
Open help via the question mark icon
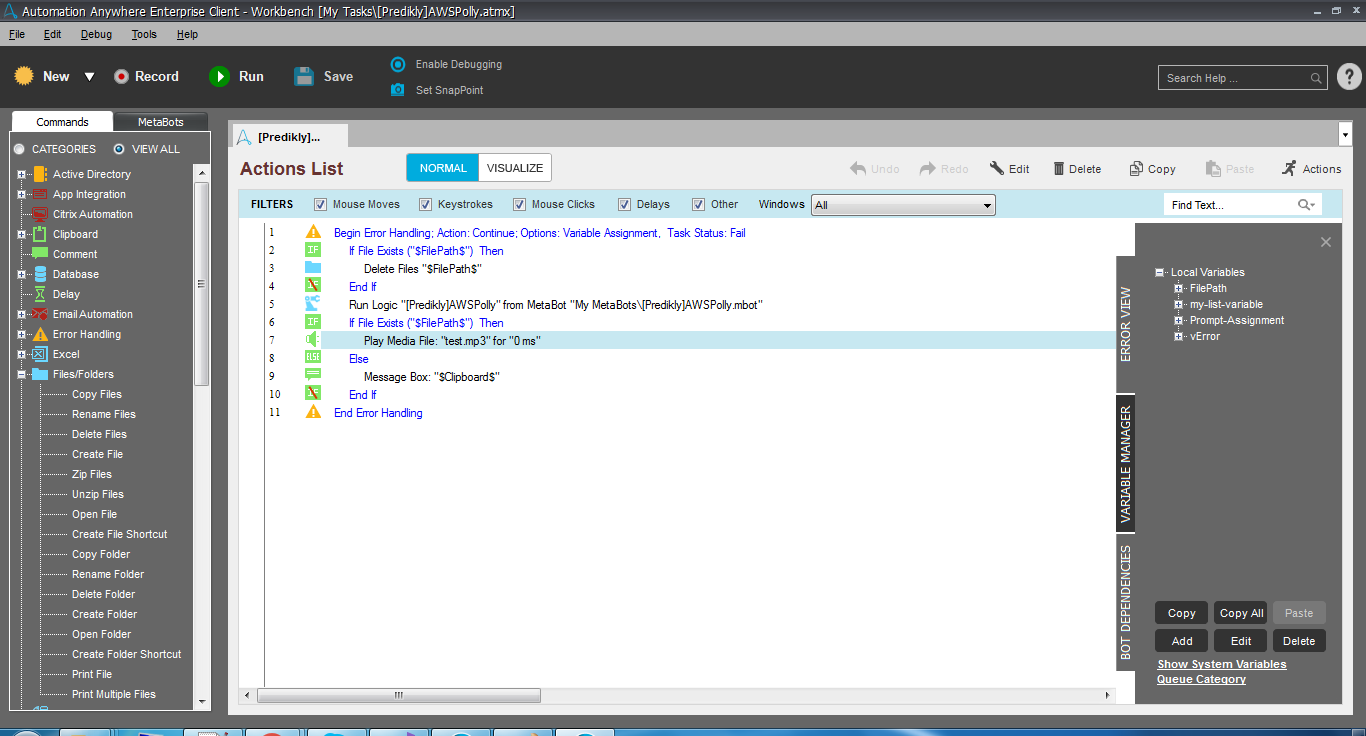(1349, 77)
